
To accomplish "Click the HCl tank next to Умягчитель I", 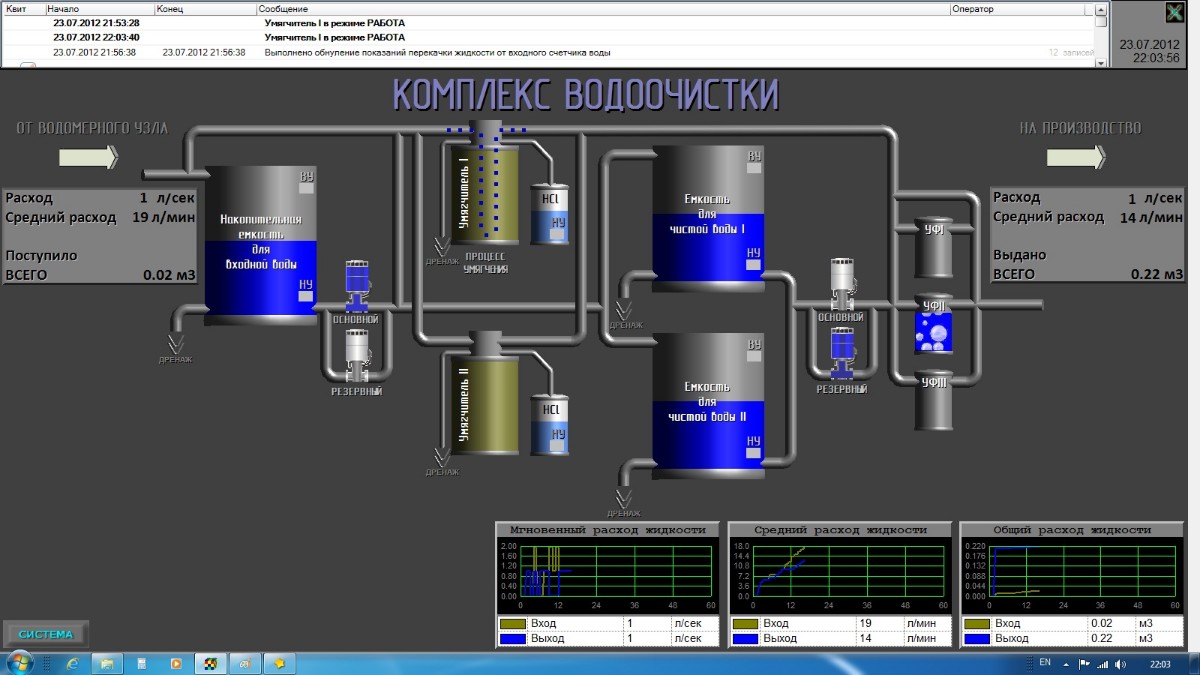I will point(550,214).
